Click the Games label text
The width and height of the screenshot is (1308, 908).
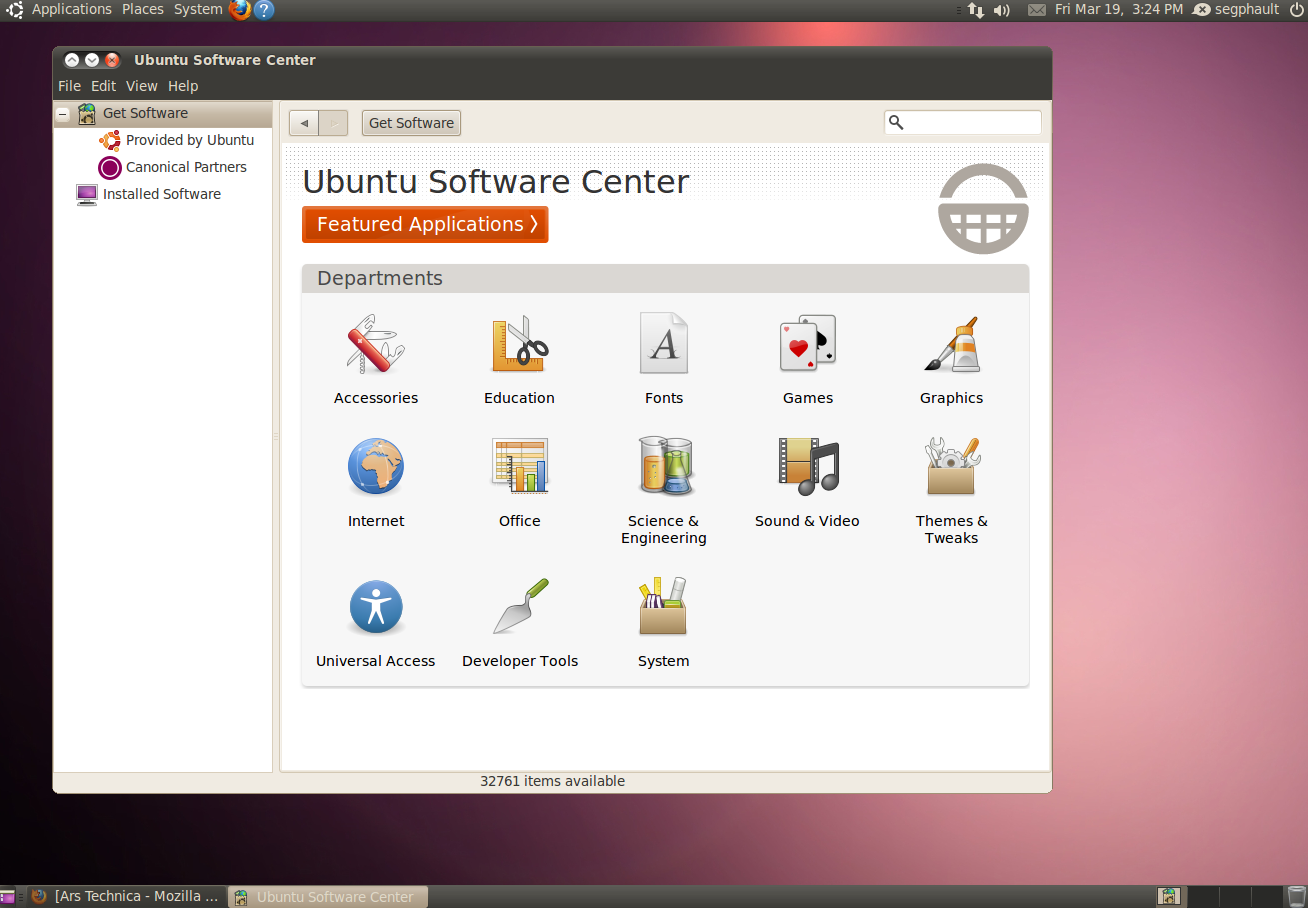pos(808,398)
